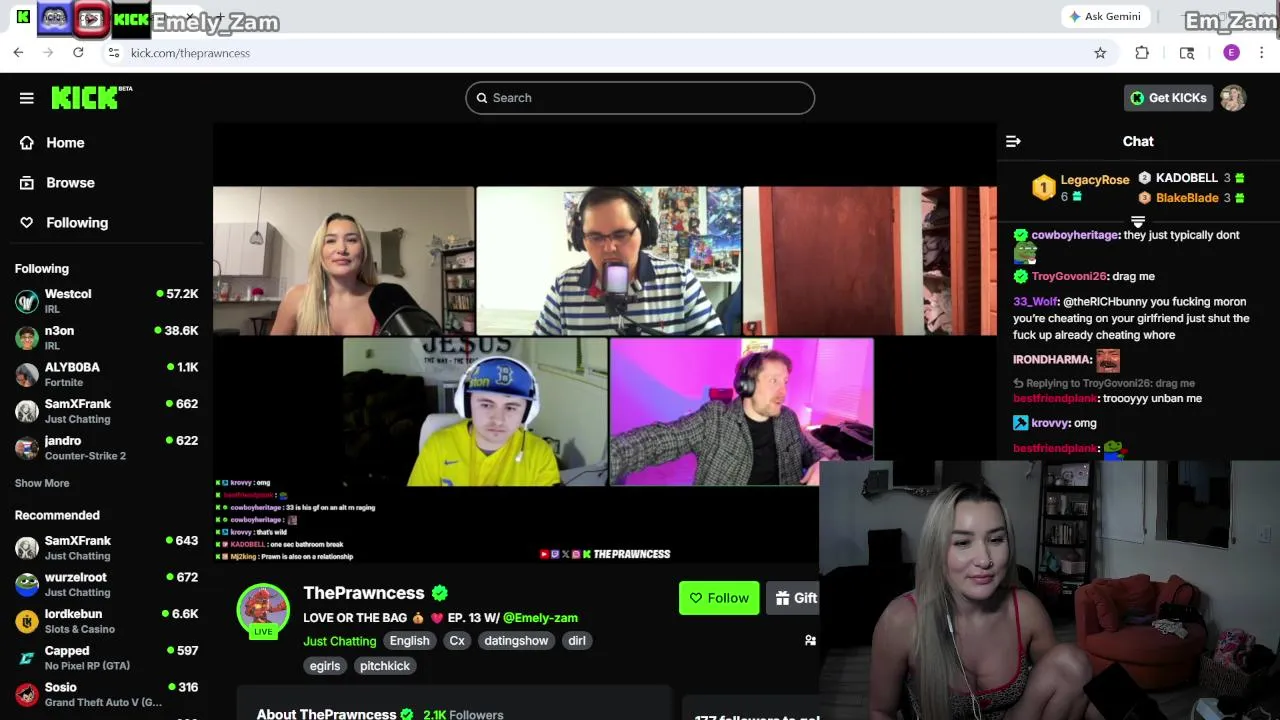Open Chrome profile E avatar
The width and height of the screenshot is (1280, 720).
1231,53
